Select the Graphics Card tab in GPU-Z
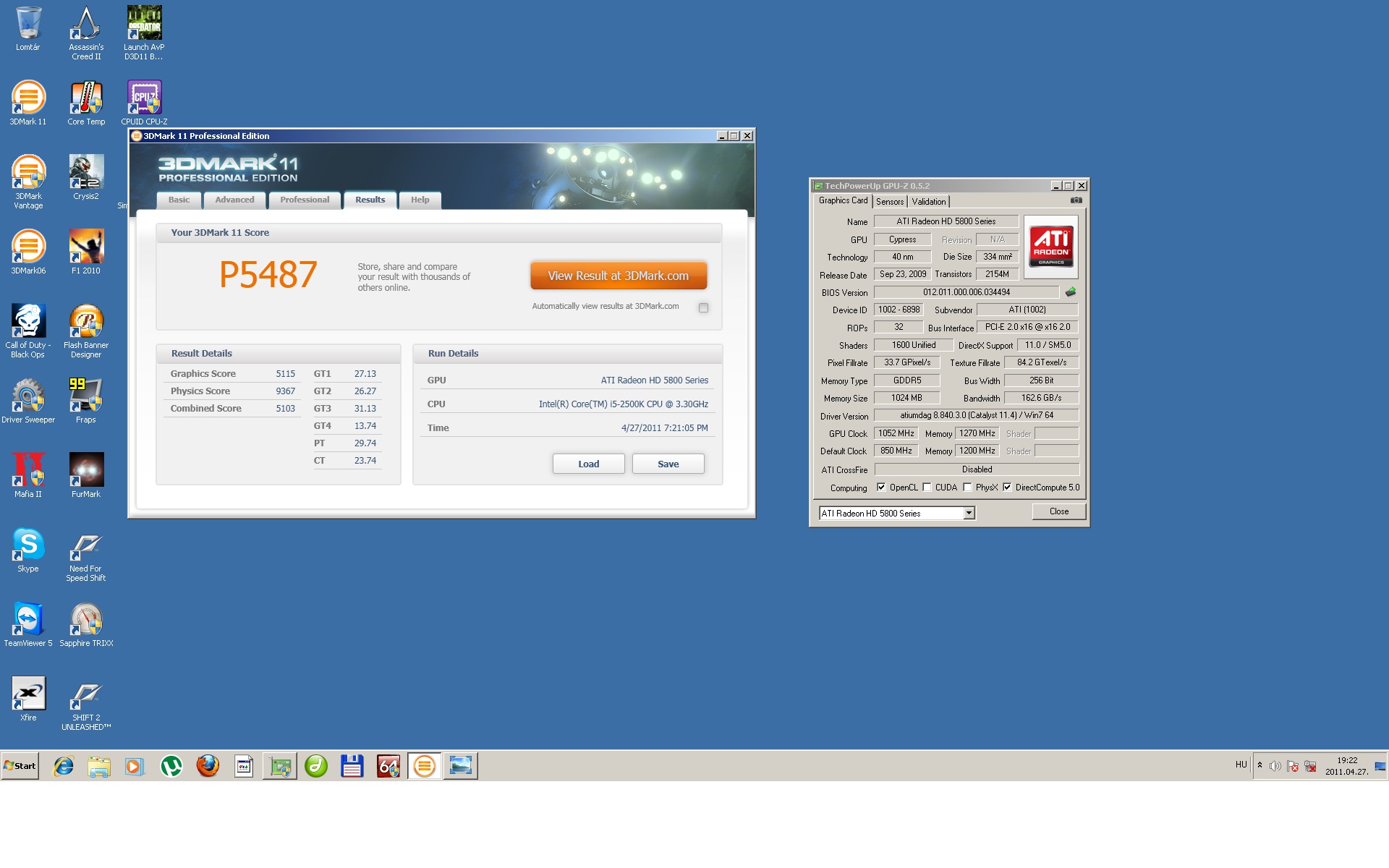Screen dimensions: 1389x868 point(843,201)
